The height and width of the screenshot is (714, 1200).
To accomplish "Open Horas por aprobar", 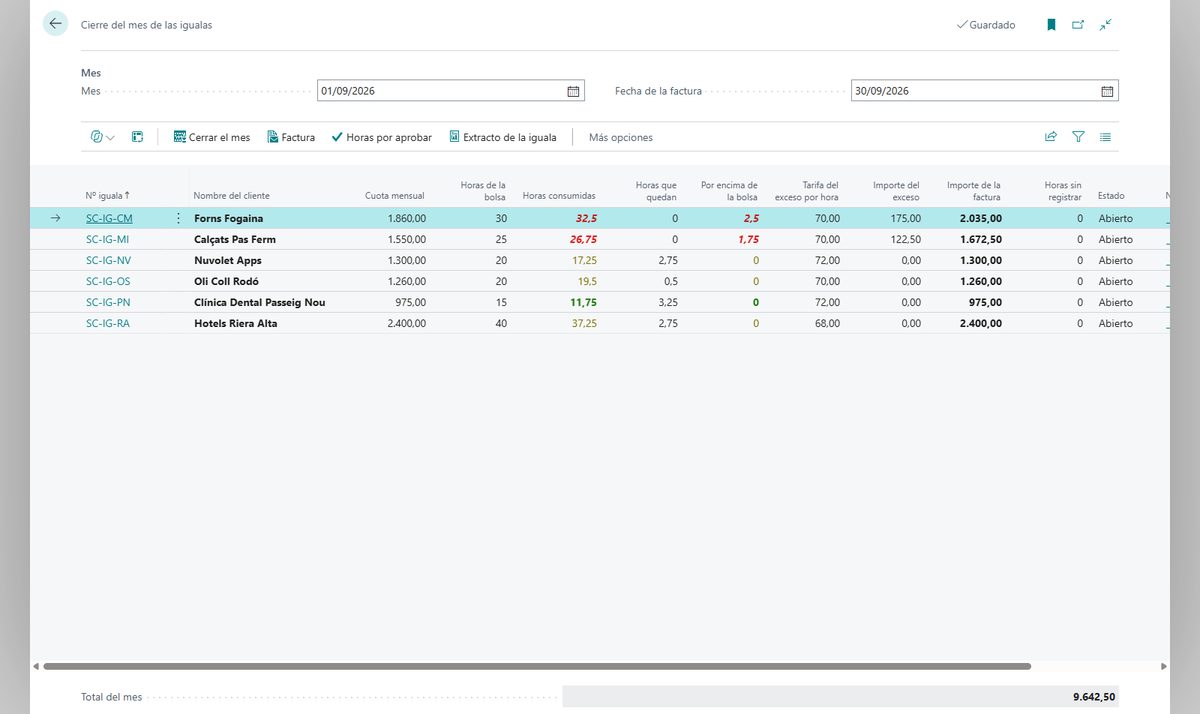I will click(x=381, y=137).
